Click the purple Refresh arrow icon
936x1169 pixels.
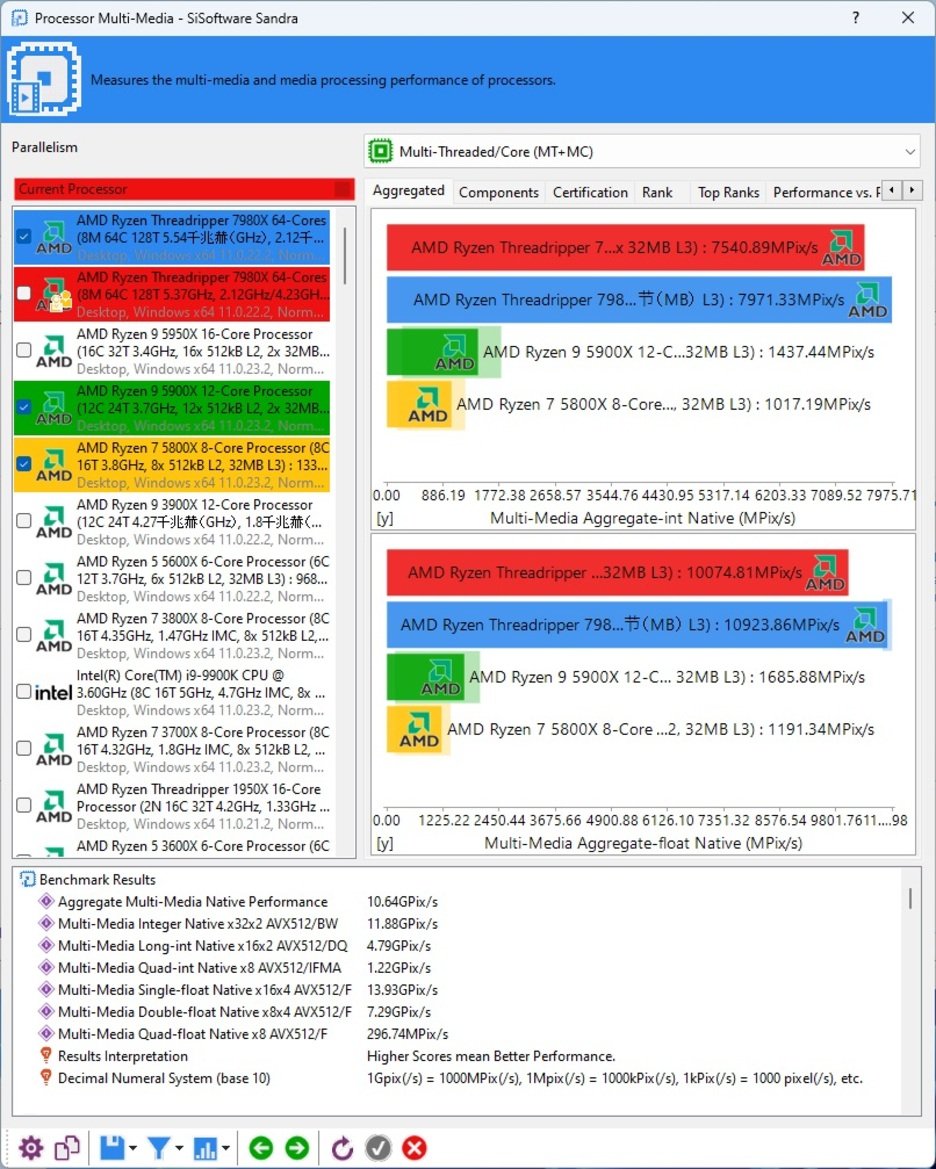(x=342, y=1147)
